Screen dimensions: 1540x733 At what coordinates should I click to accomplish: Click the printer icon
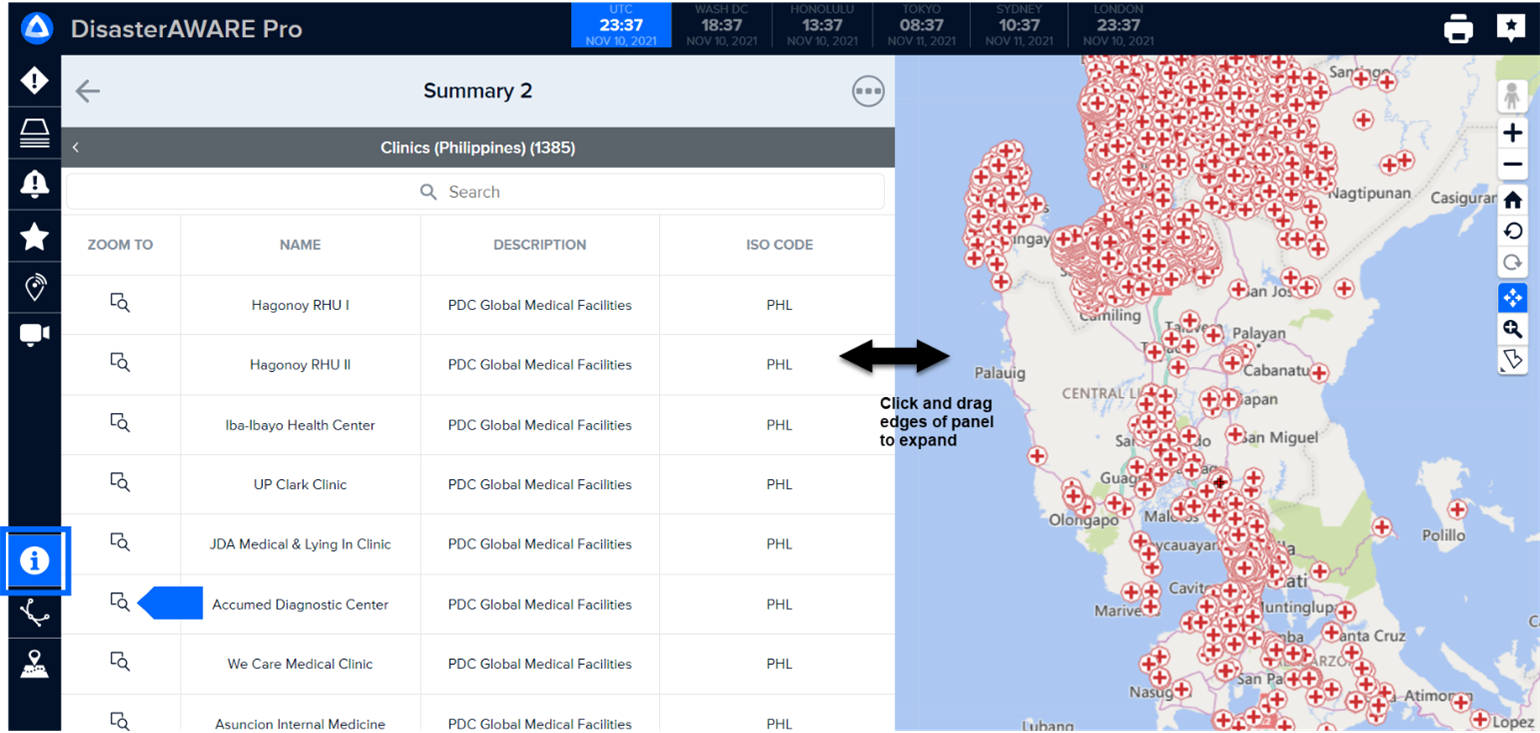[x=1459, y=29]
